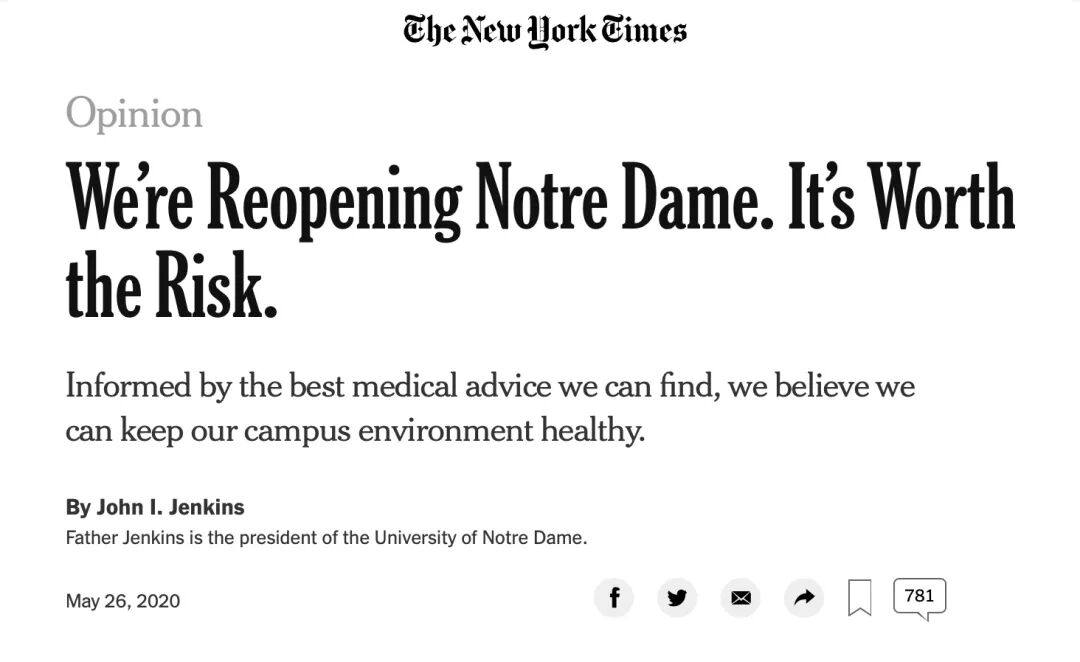
Task: Click the May 26, 2020 publication date
Action: coord(122,601)
